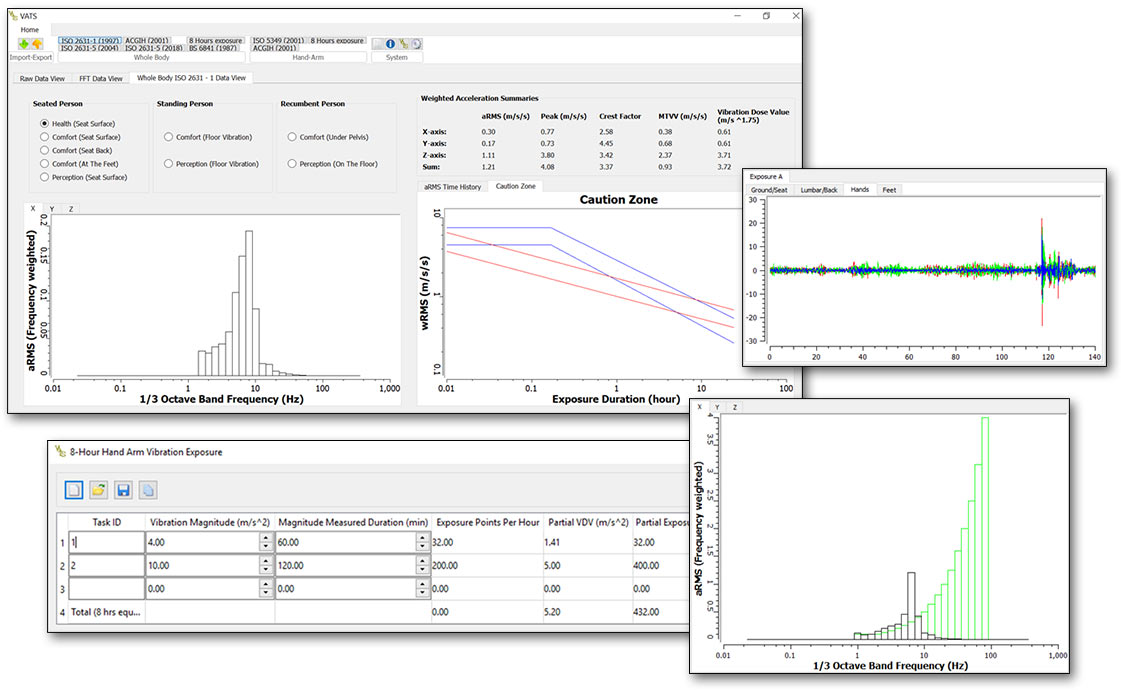Select Y axis tab on left histogram
The height and width of the screenshot is (690, 1121).
pos(51,209)
